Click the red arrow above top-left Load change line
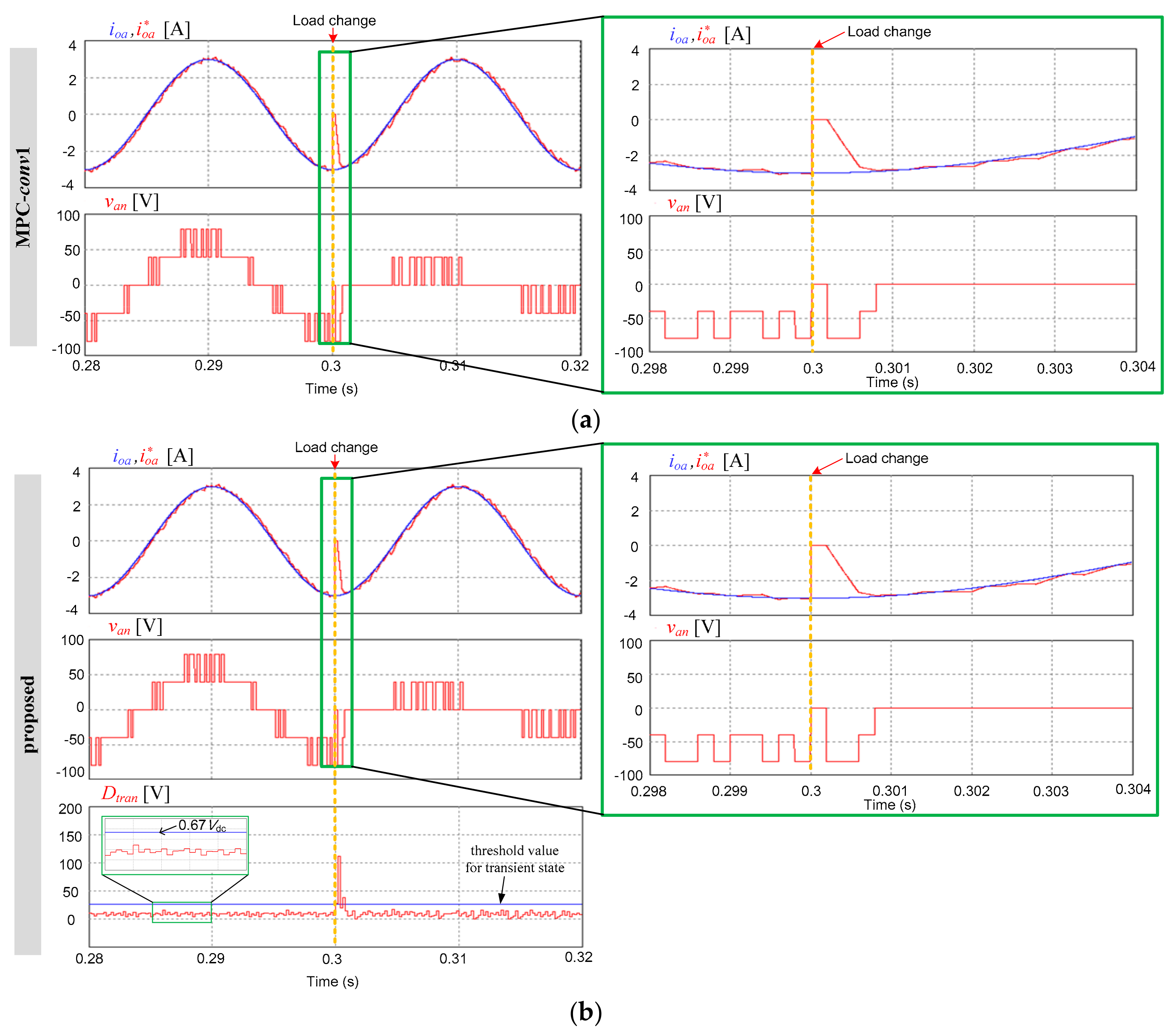This screenshot has width=1176, height=1032. (x=332, y=36)
